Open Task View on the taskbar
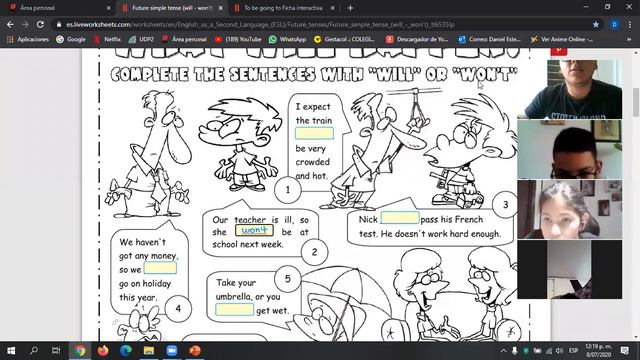The height and width of the screenshot is (360, 640). 56,351
